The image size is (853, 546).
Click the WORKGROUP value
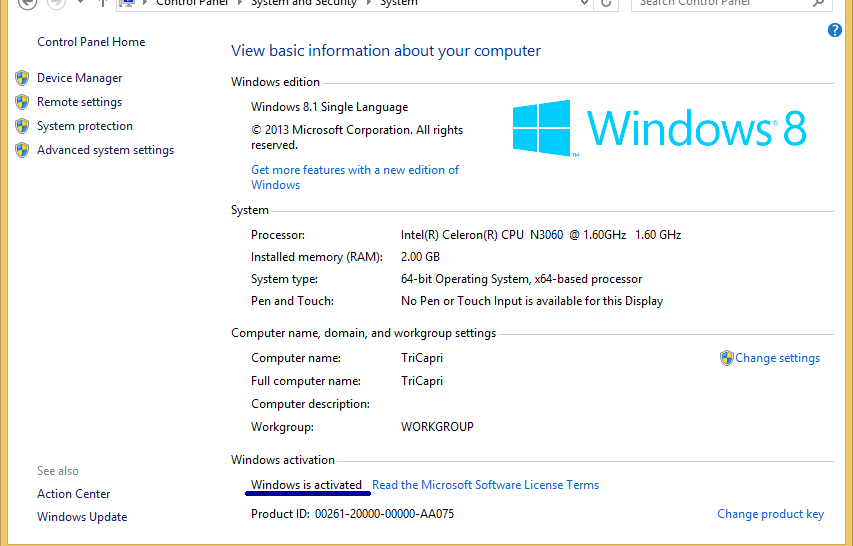(x=437, y=427)
